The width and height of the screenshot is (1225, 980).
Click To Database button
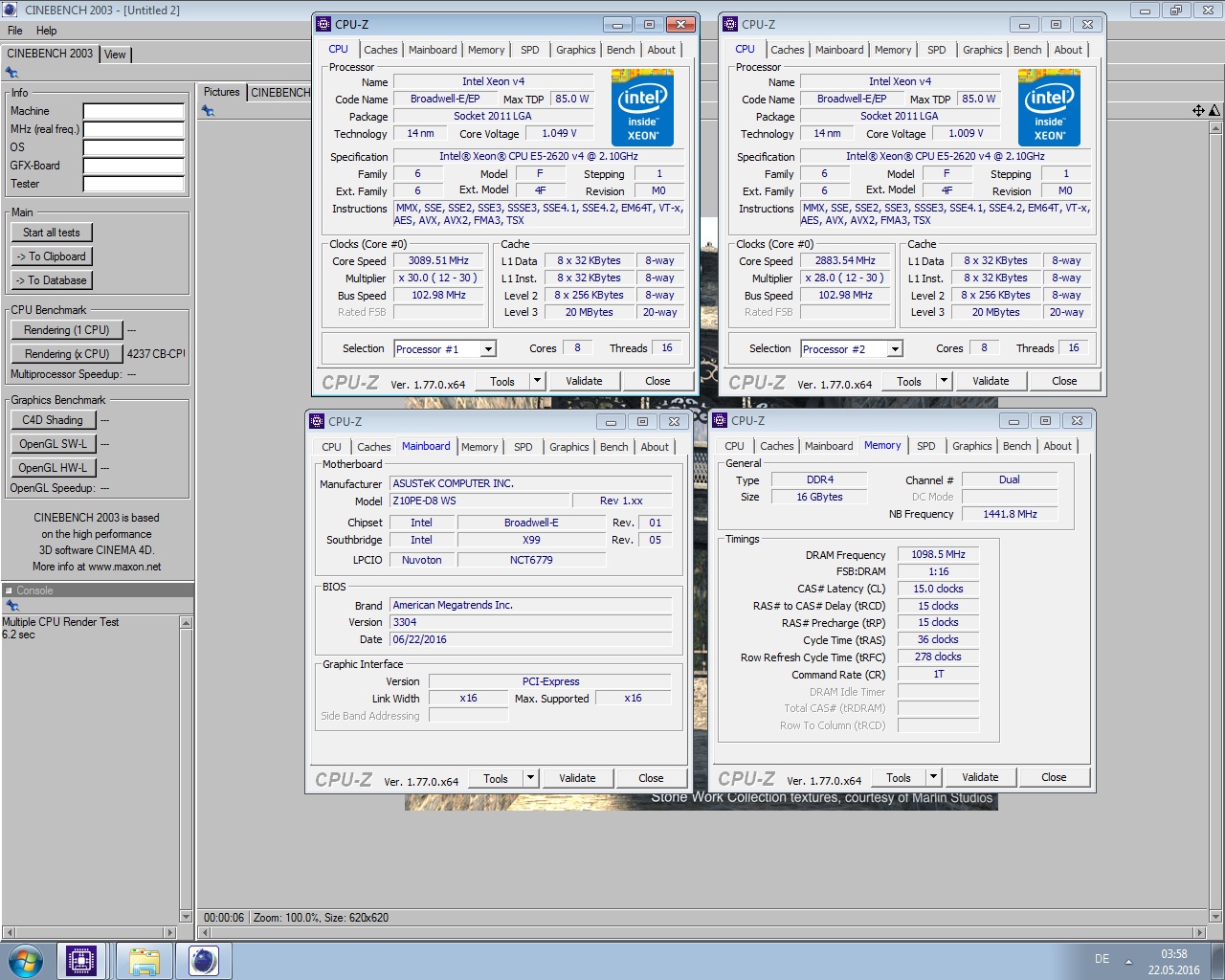click(52, 280)
